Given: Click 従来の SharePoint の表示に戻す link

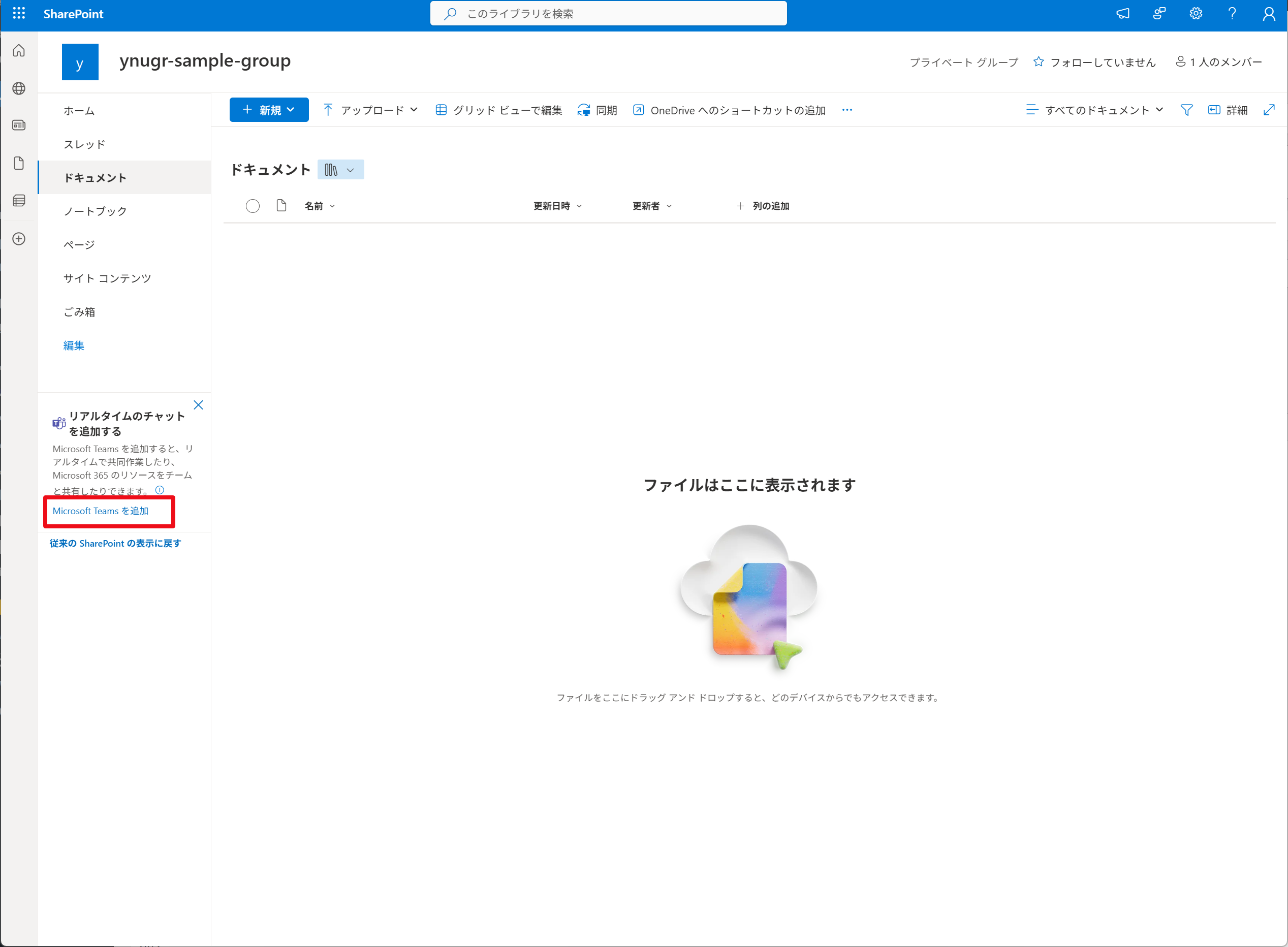Looking at the screenshot, I should pyautogui.click(x=115, y=544).
